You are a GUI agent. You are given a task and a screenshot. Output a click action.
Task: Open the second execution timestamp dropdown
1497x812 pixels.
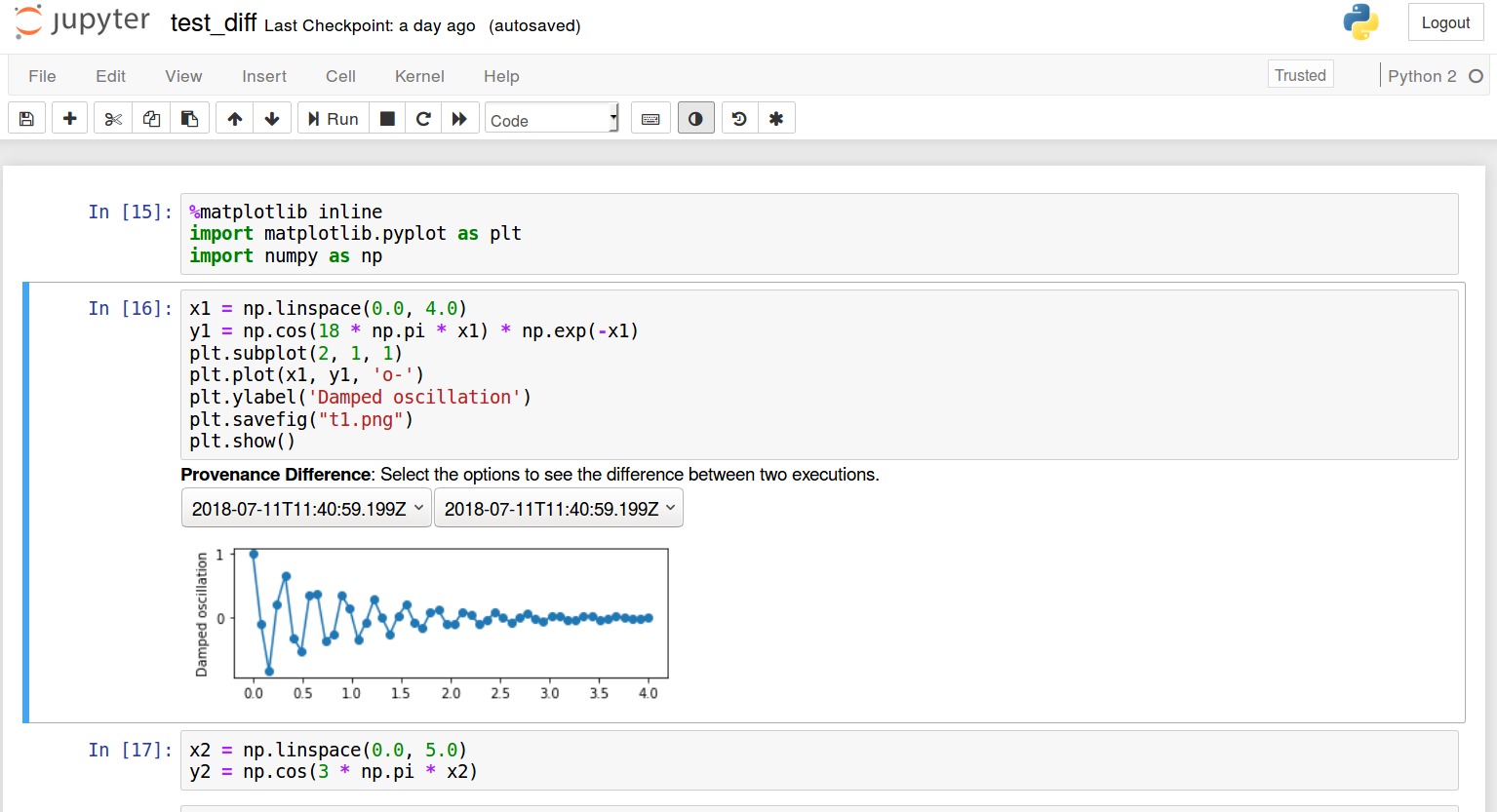[x=559, y=508]
